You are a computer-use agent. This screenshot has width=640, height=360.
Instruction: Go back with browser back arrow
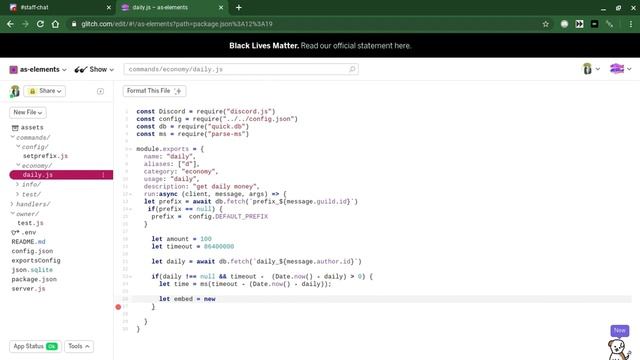(10, 24)
